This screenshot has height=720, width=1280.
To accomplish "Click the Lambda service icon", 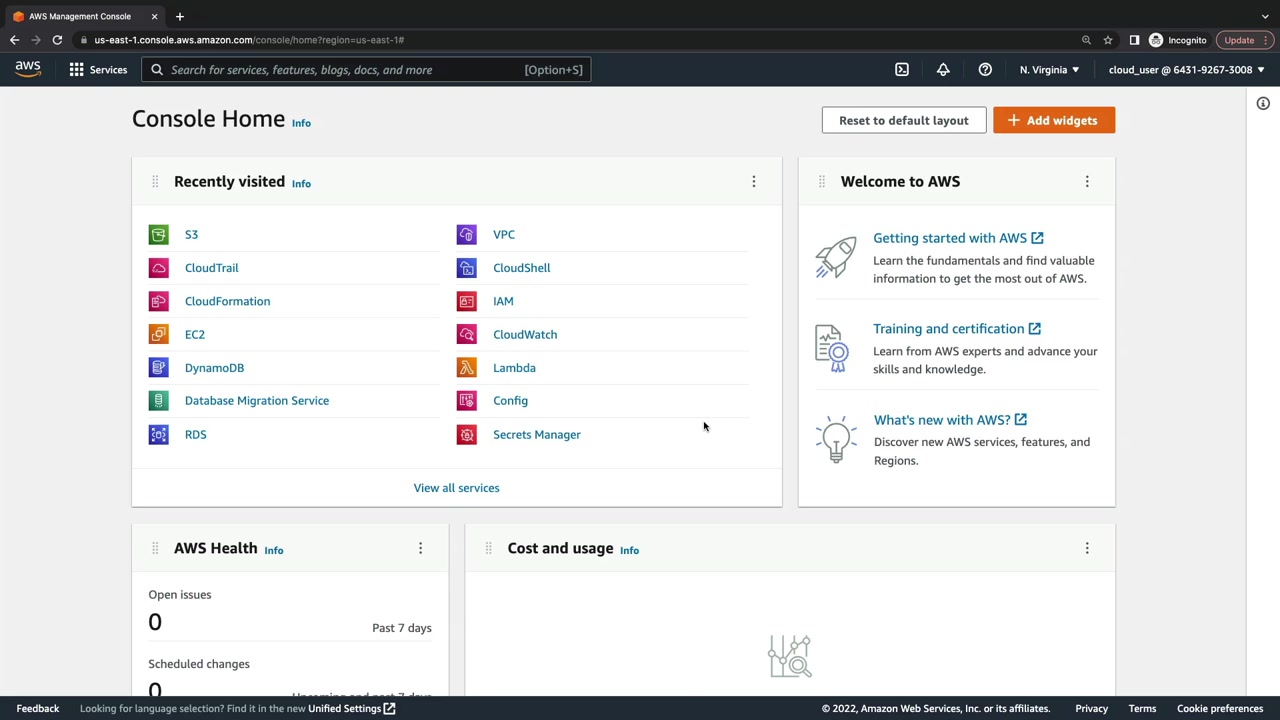I will [x=466, y=368].
